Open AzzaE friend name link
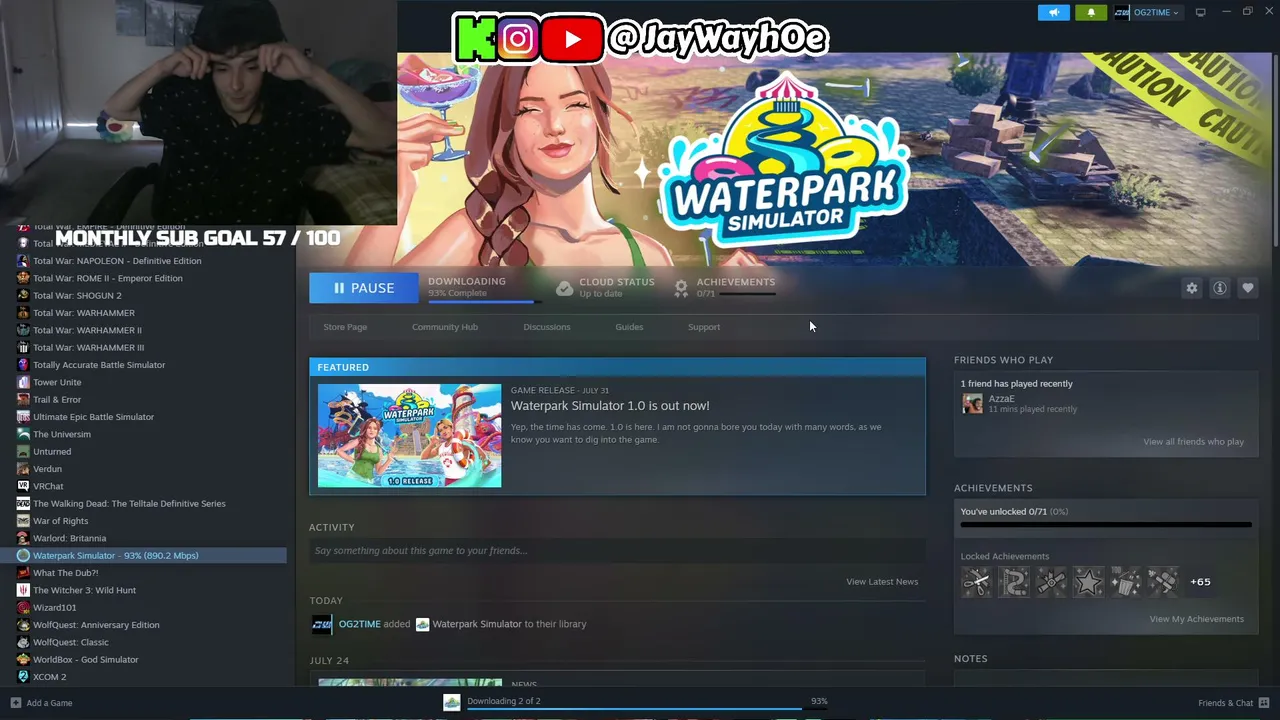Viewport: 1280px width, 720px height. 1001,399
